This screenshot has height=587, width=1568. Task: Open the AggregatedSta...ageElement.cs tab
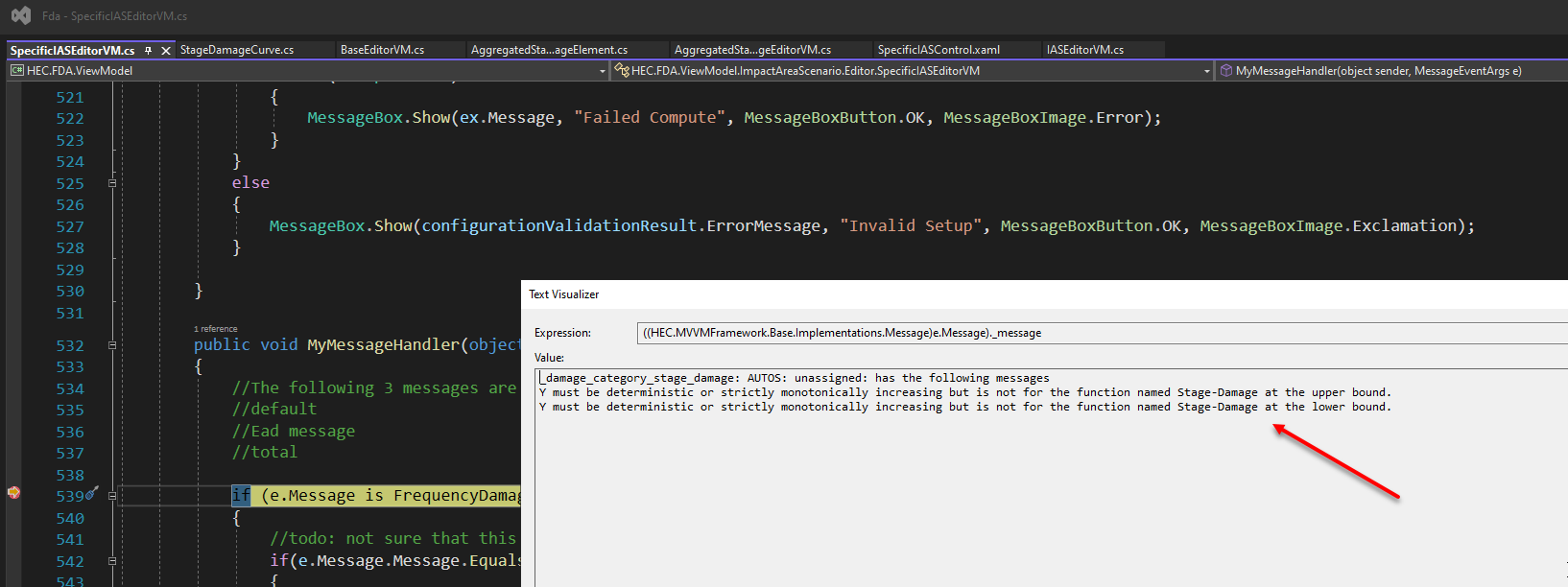coord(549,50)
